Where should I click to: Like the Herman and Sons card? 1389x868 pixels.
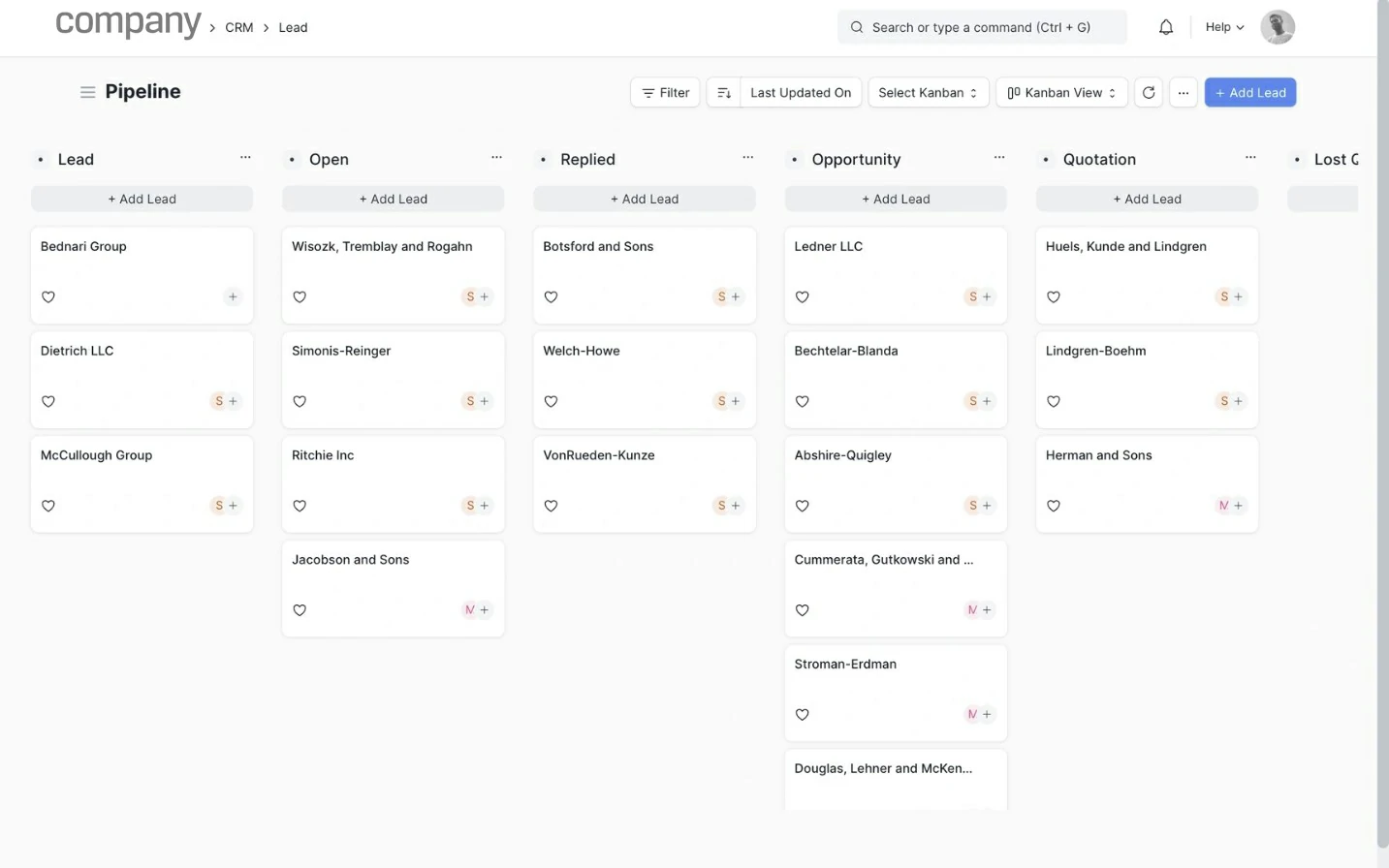click(x=1054, y=506)
